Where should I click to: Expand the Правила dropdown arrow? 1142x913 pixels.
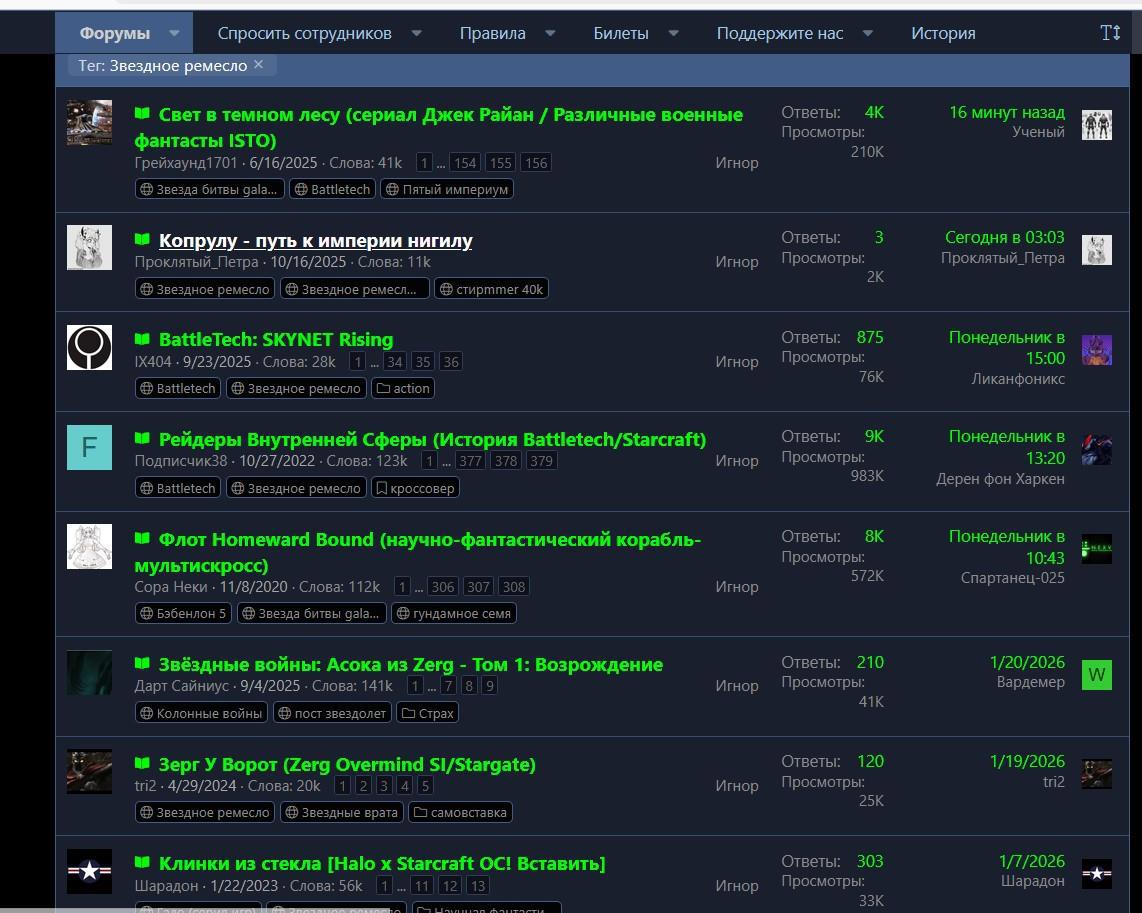550,33
